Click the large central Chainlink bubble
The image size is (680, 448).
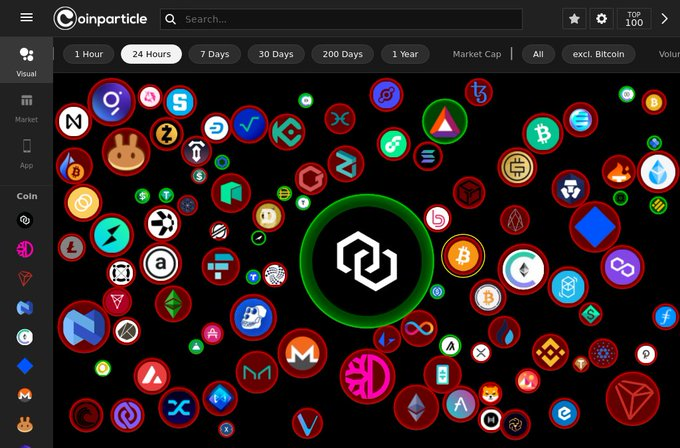[367, 261]
